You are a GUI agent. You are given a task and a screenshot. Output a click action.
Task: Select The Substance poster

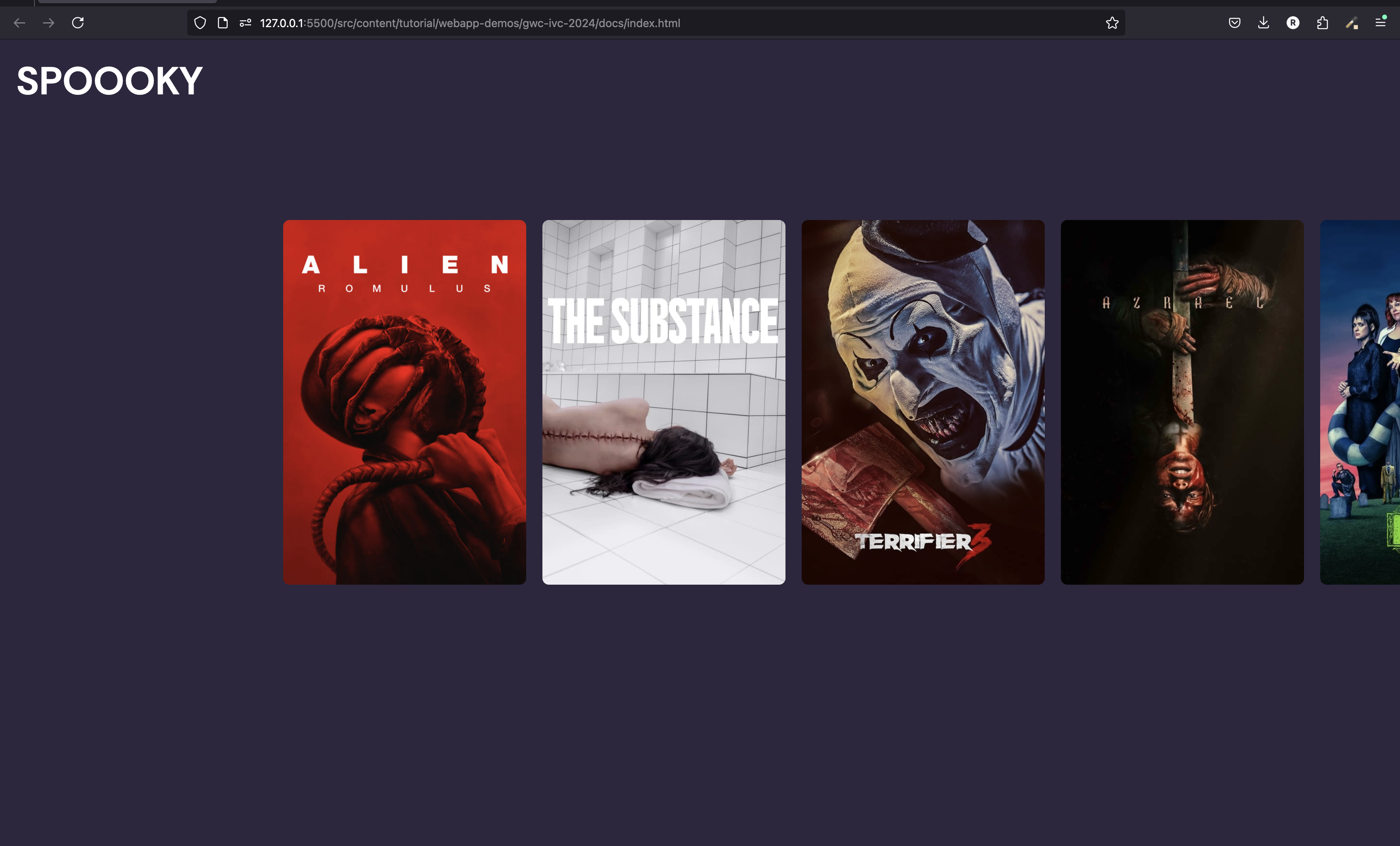[x=664, y=402]
